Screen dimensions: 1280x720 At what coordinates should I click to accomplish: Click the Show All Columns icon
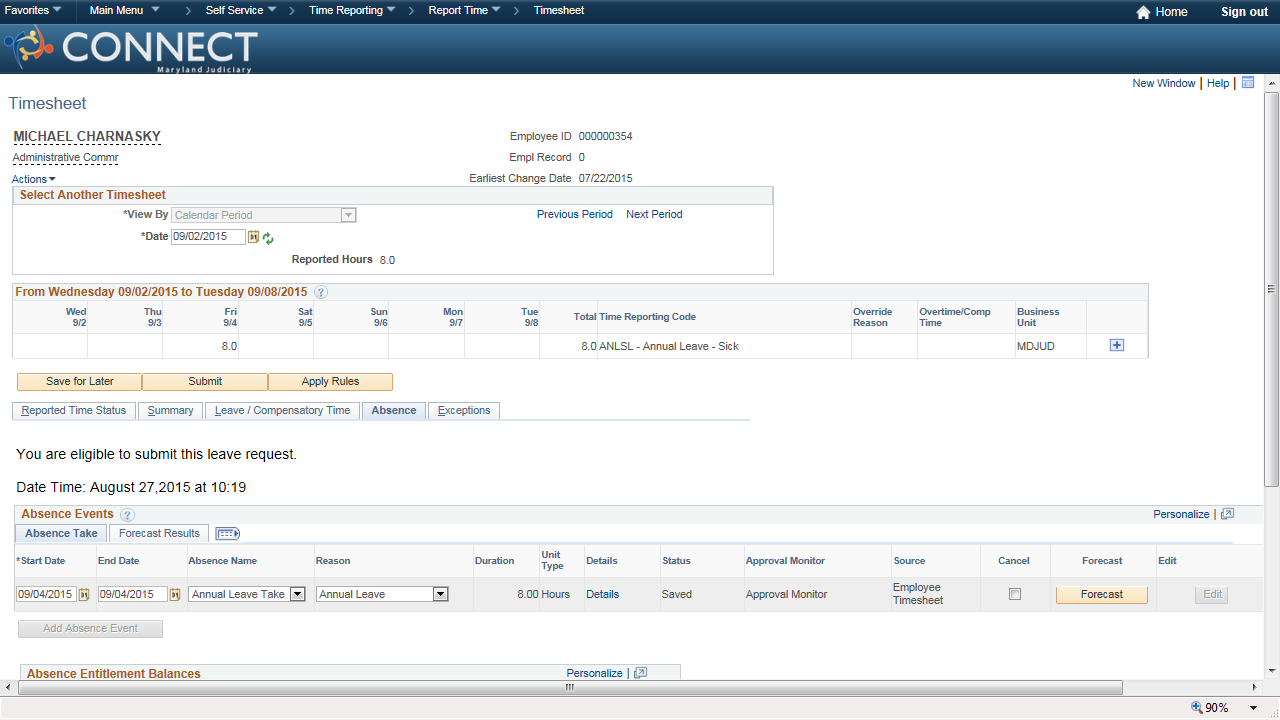point(227,534)
